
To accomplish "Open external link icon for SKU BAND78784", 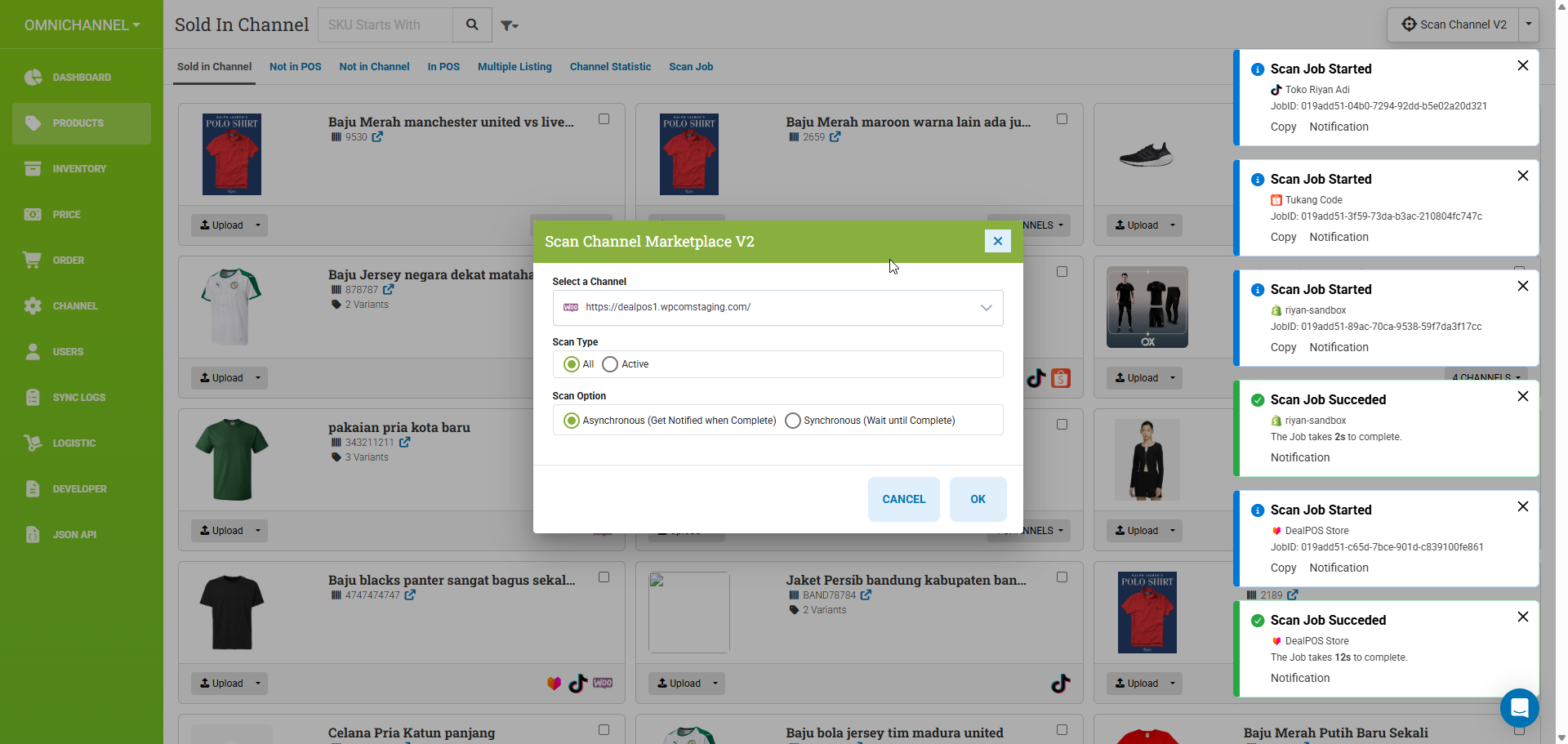I will click(866, 595).
